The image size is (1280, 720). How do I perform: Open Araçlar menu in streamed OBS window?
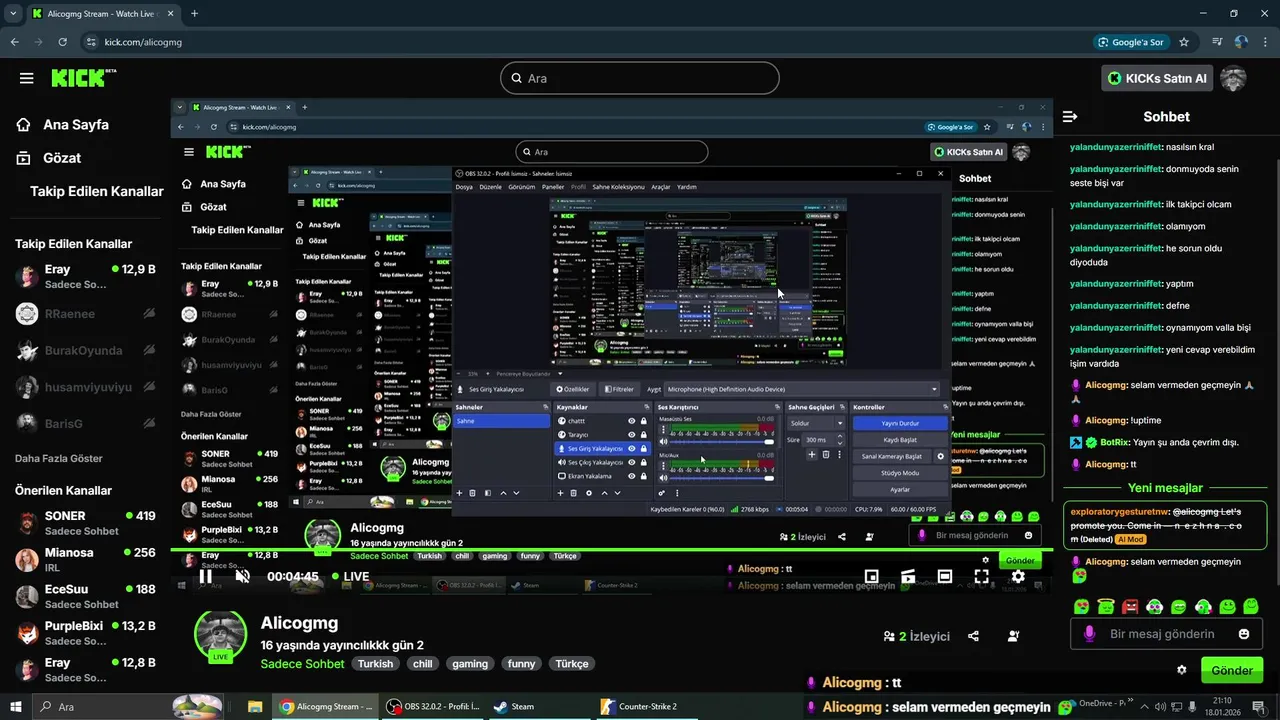(661, 187)
